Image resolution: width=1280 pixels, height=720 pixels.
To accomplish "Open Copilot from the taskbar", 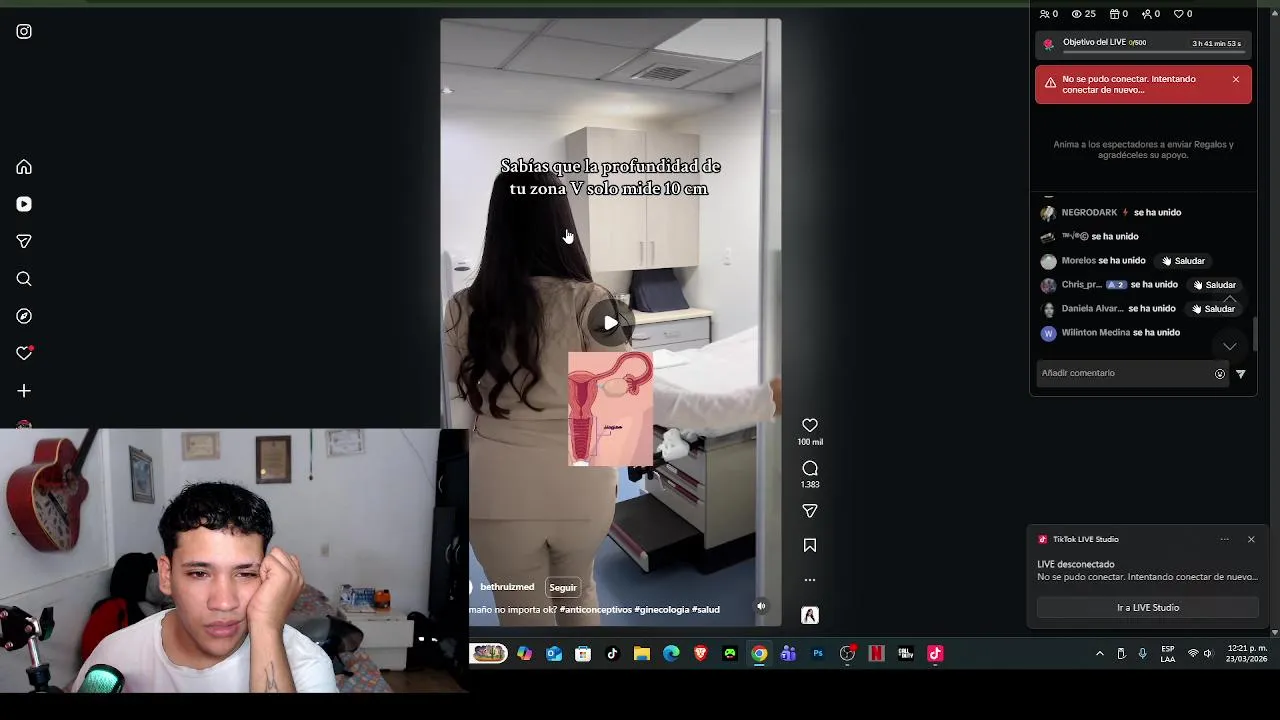I will pos(524,654).
